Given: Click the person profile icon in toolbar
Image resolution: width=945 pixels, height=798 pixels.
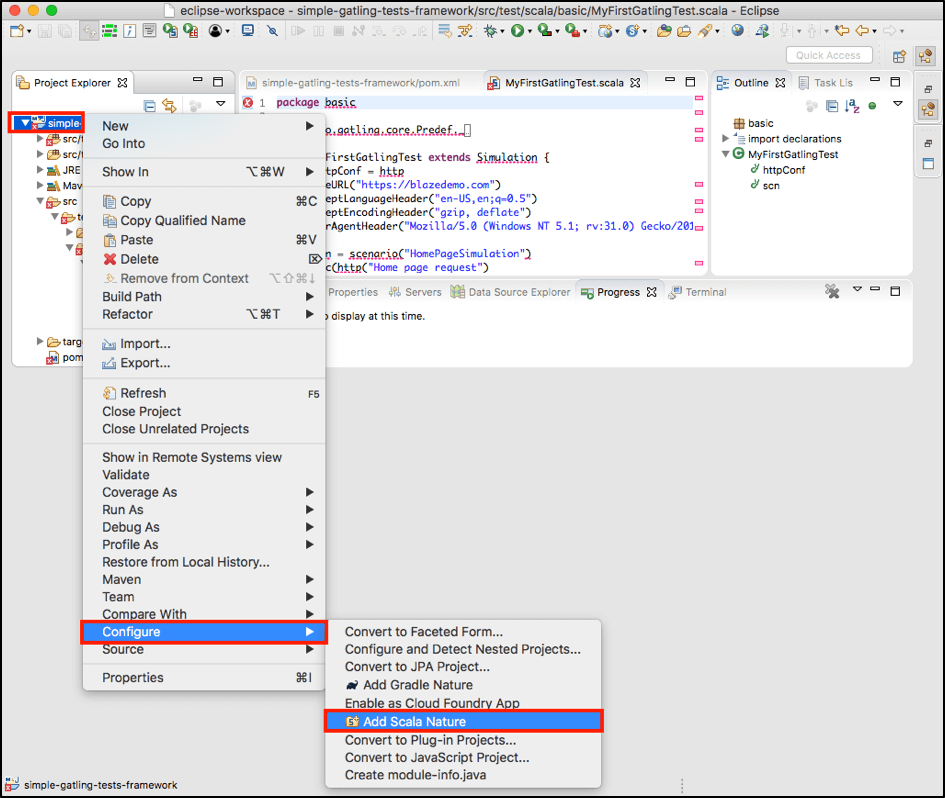Looking at the screenshot, I should coord(215,31).
